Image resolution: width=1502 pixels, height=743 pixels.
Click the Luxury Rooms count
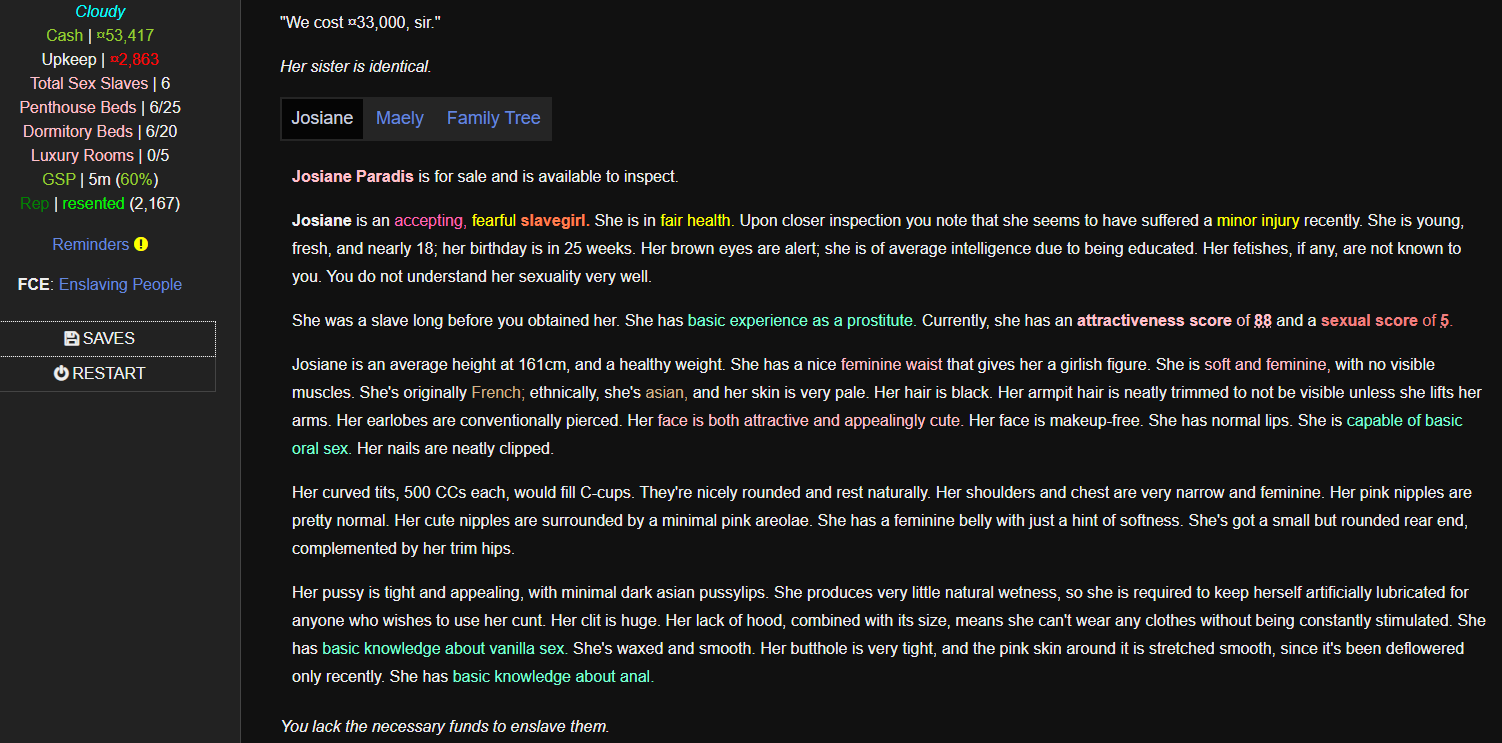(x=156, y=156)
